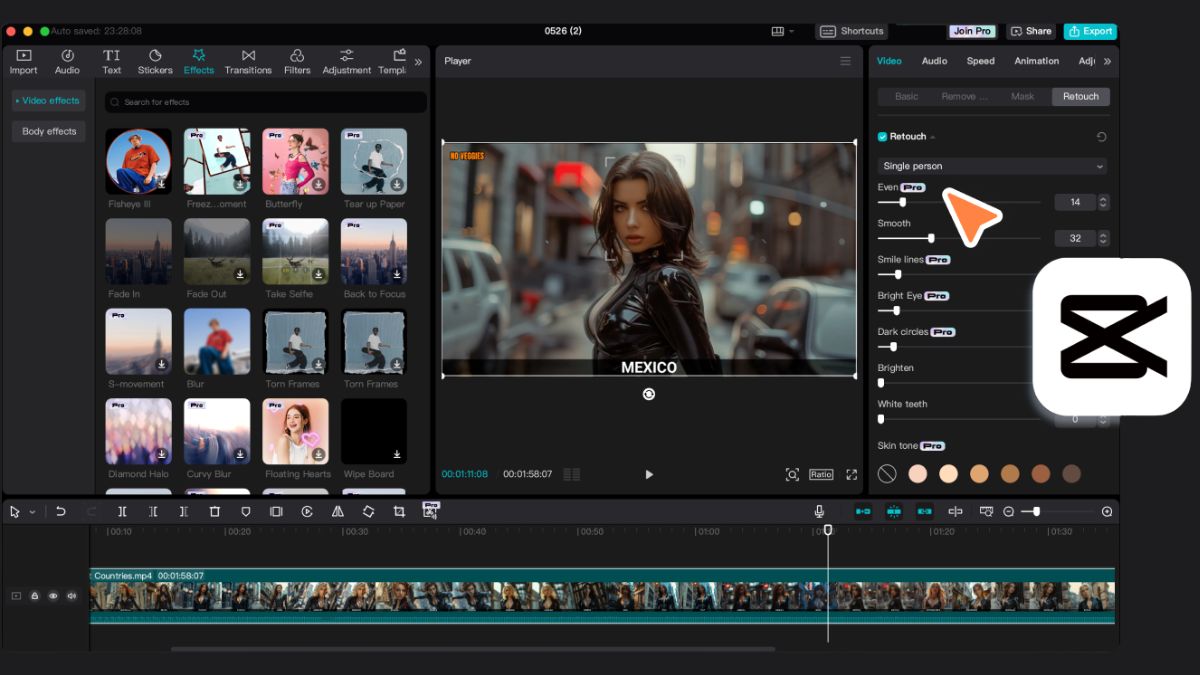Select the no skin tone swatch

click(887, 474)
